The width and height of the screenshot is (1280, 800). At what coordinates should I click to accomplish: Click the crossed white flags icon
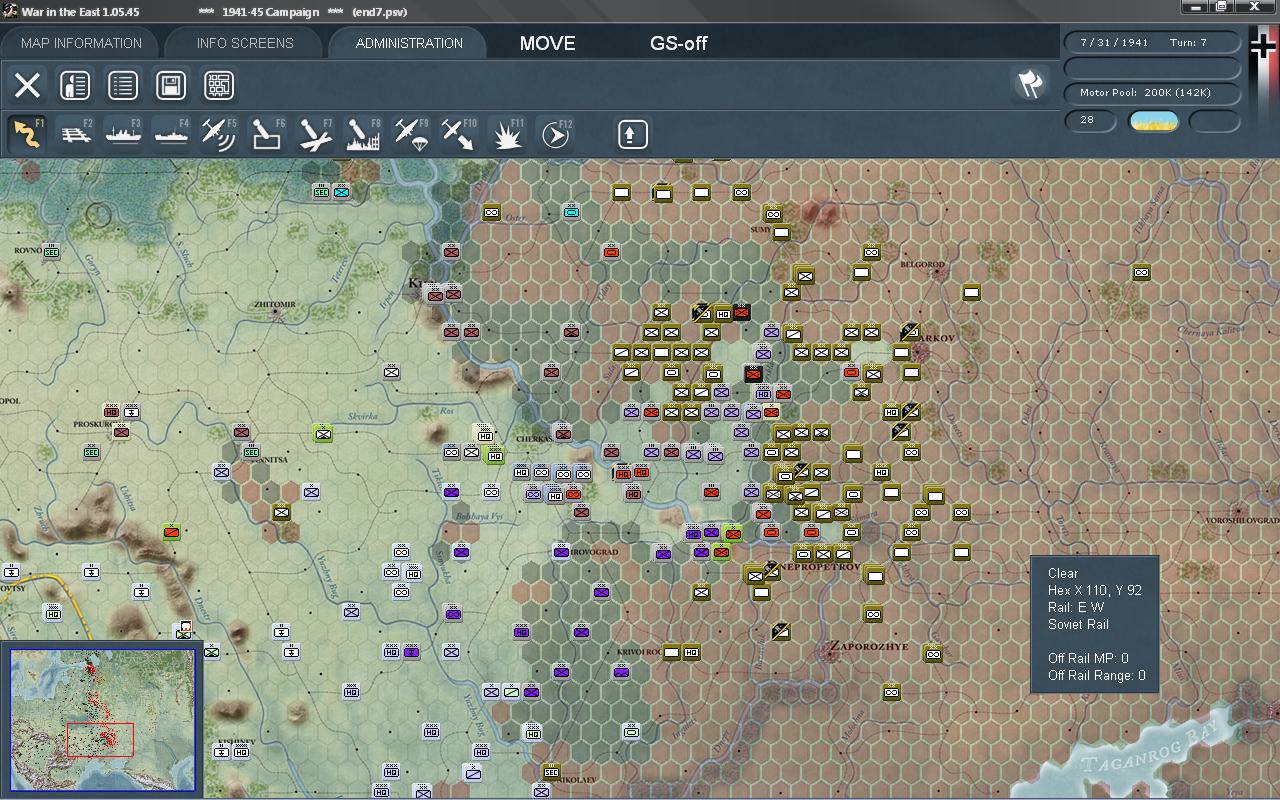(1030, 85)
